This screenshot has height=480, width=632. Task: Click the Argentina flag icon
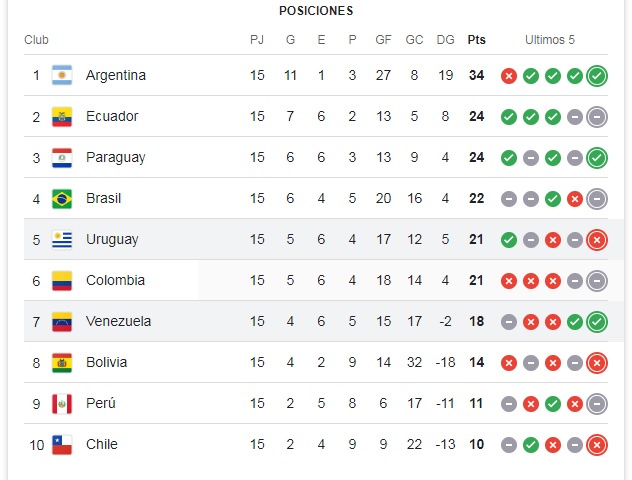[62, 75]
